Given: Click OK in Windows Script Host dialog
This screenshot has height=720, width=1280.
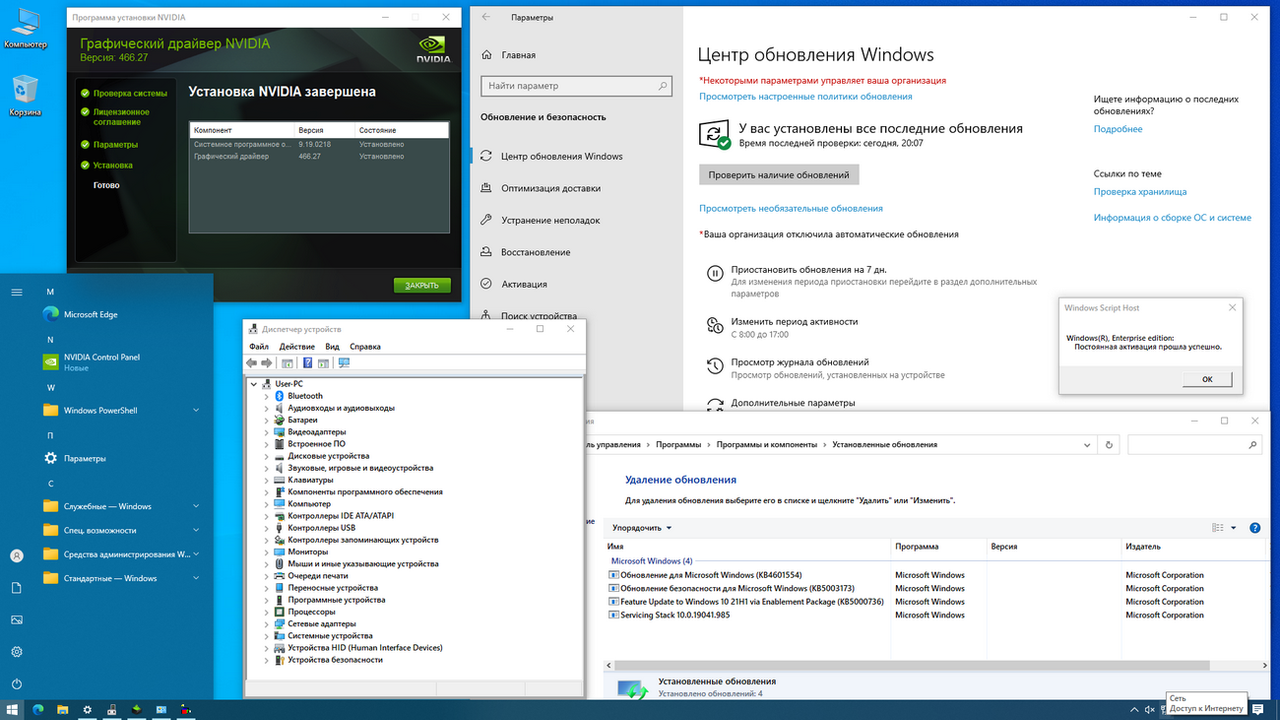Looking at the screenshot, I should [x=1207, y=379].
